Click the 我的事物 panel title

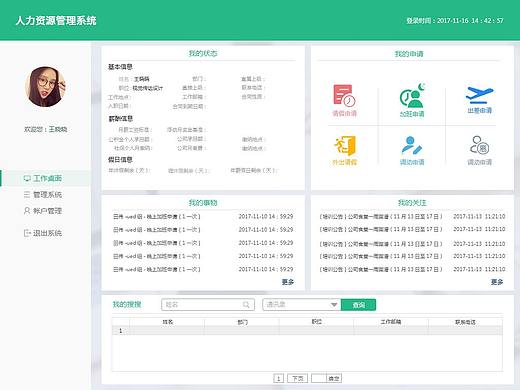pos(203,203)
